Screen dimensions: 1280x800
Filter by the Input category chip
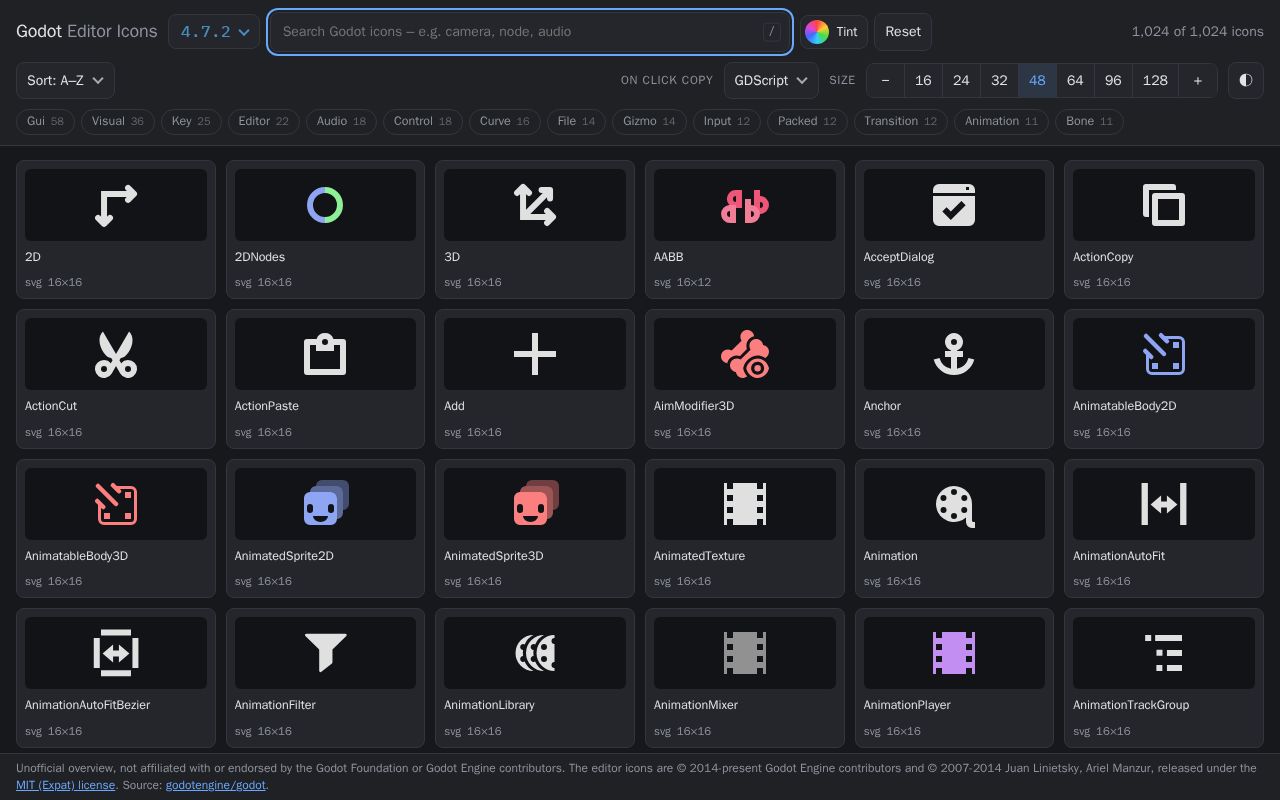tap(727, 121)
